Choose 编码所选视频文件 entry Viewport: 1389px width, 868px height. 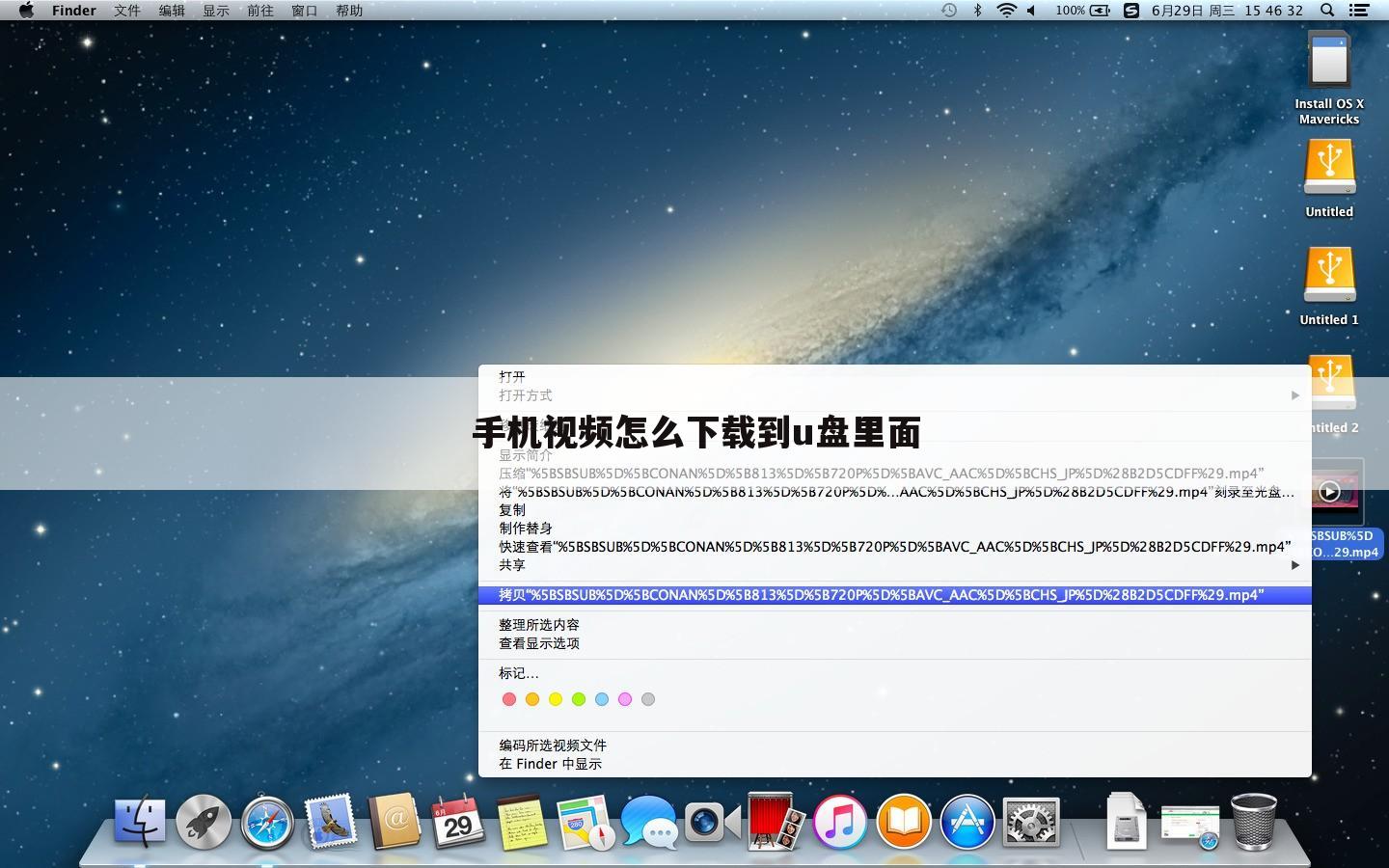tap(894, 746)
